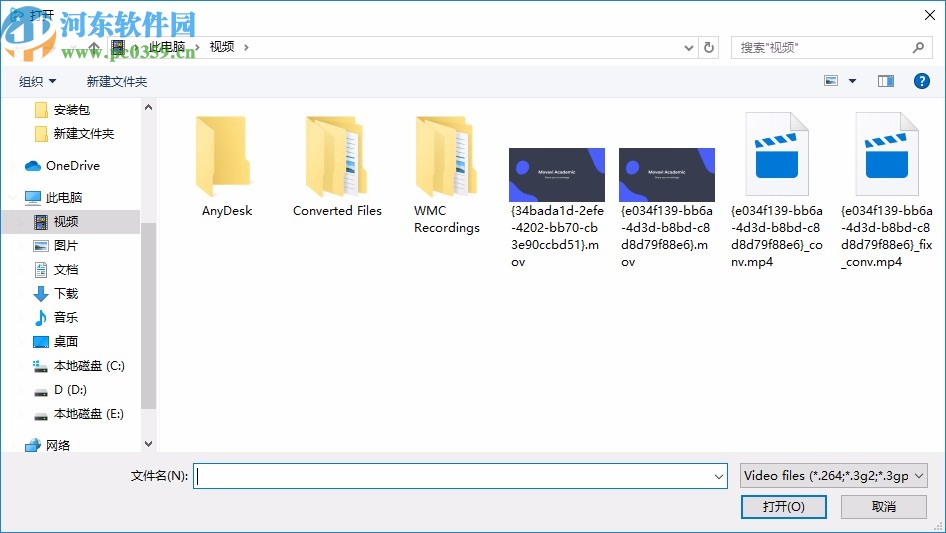Image resolution: width=946 pixels, height=533 pixels.
Task: Open 本地磁盘 (E:) drive
Action: pos(88,414)
